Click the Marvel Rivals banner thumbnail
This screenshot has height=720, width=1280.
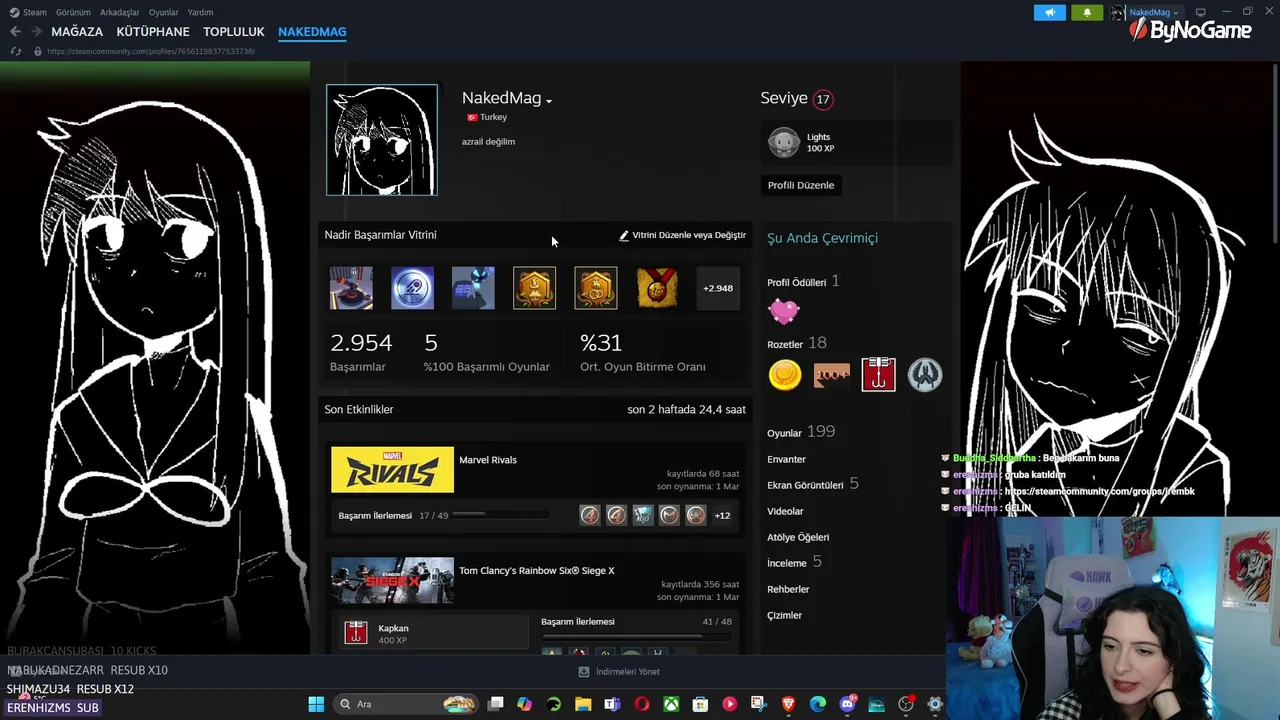(x=392, y=470)
